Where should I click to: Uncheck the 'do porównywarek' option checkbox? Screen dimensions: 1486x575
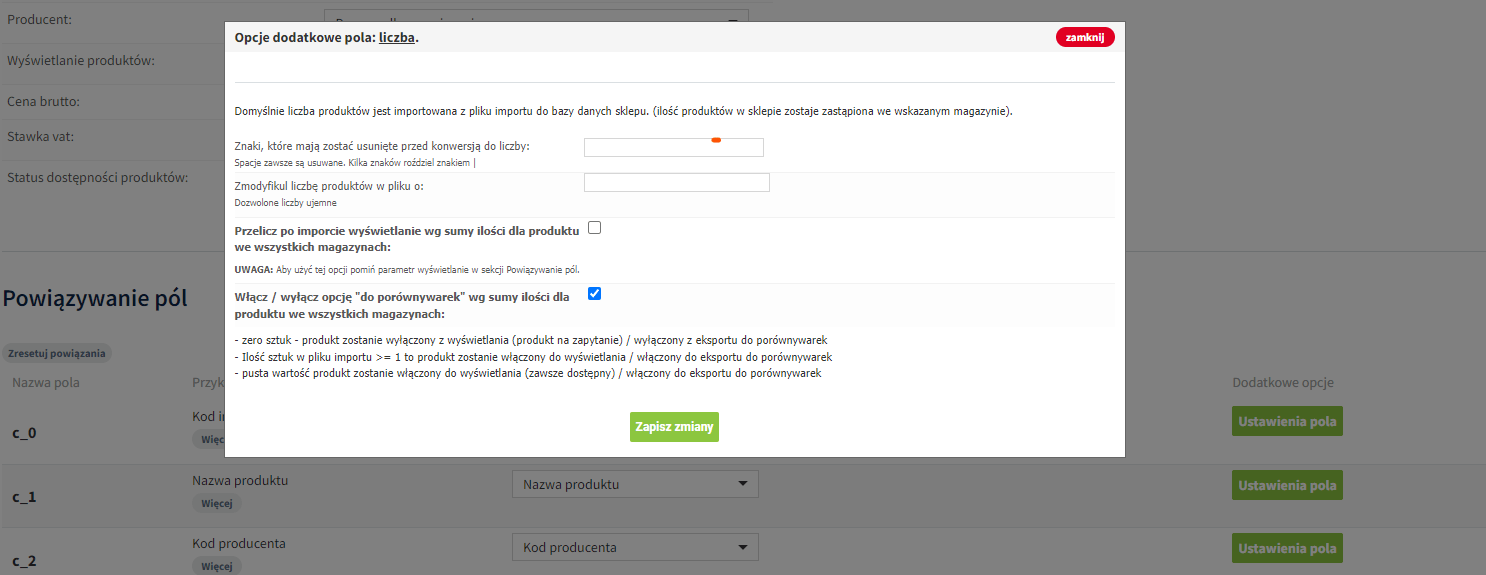coord(594,294)
